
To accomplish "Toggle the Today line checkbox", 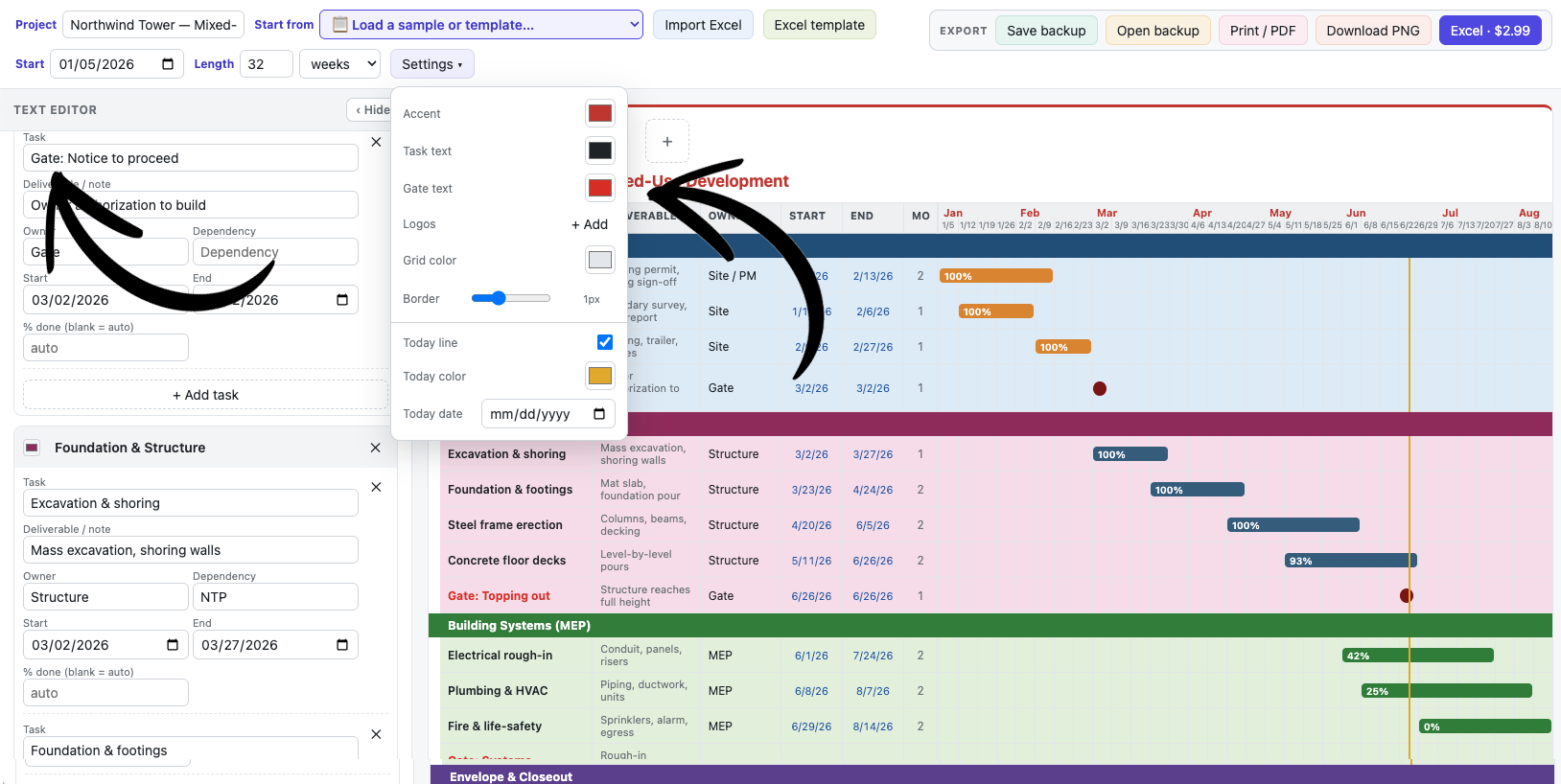I will [x=605, y=342].
